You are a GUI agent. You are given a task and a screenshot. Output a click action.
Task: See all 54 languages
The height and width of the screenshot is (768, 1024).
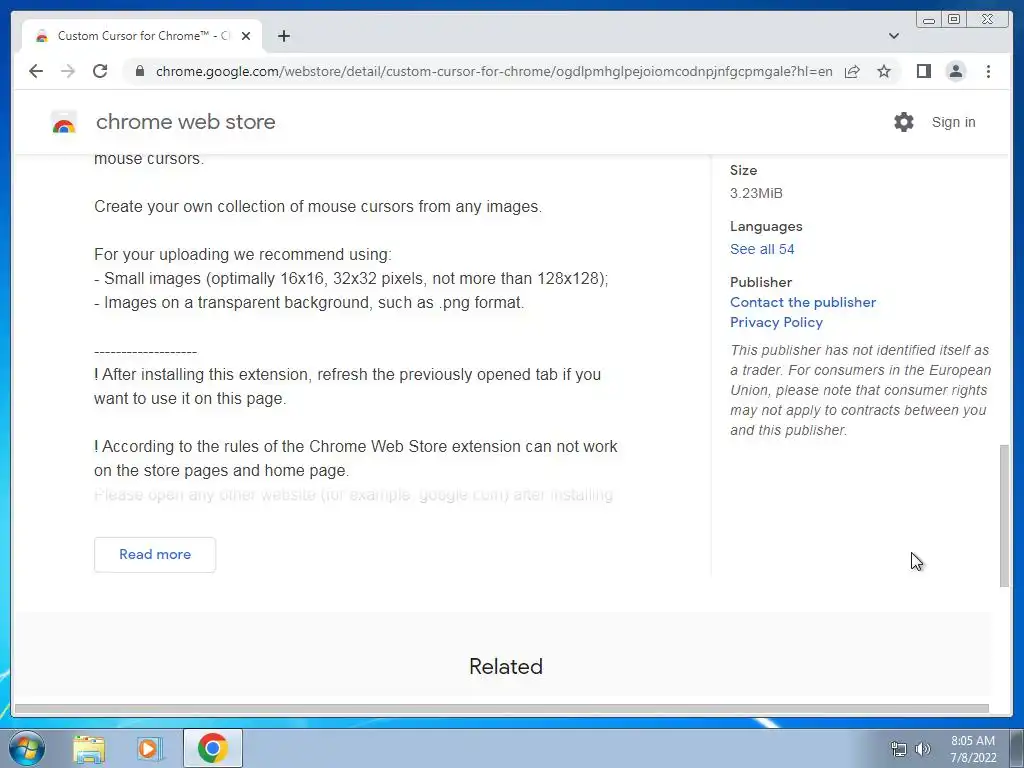(762, 249)
